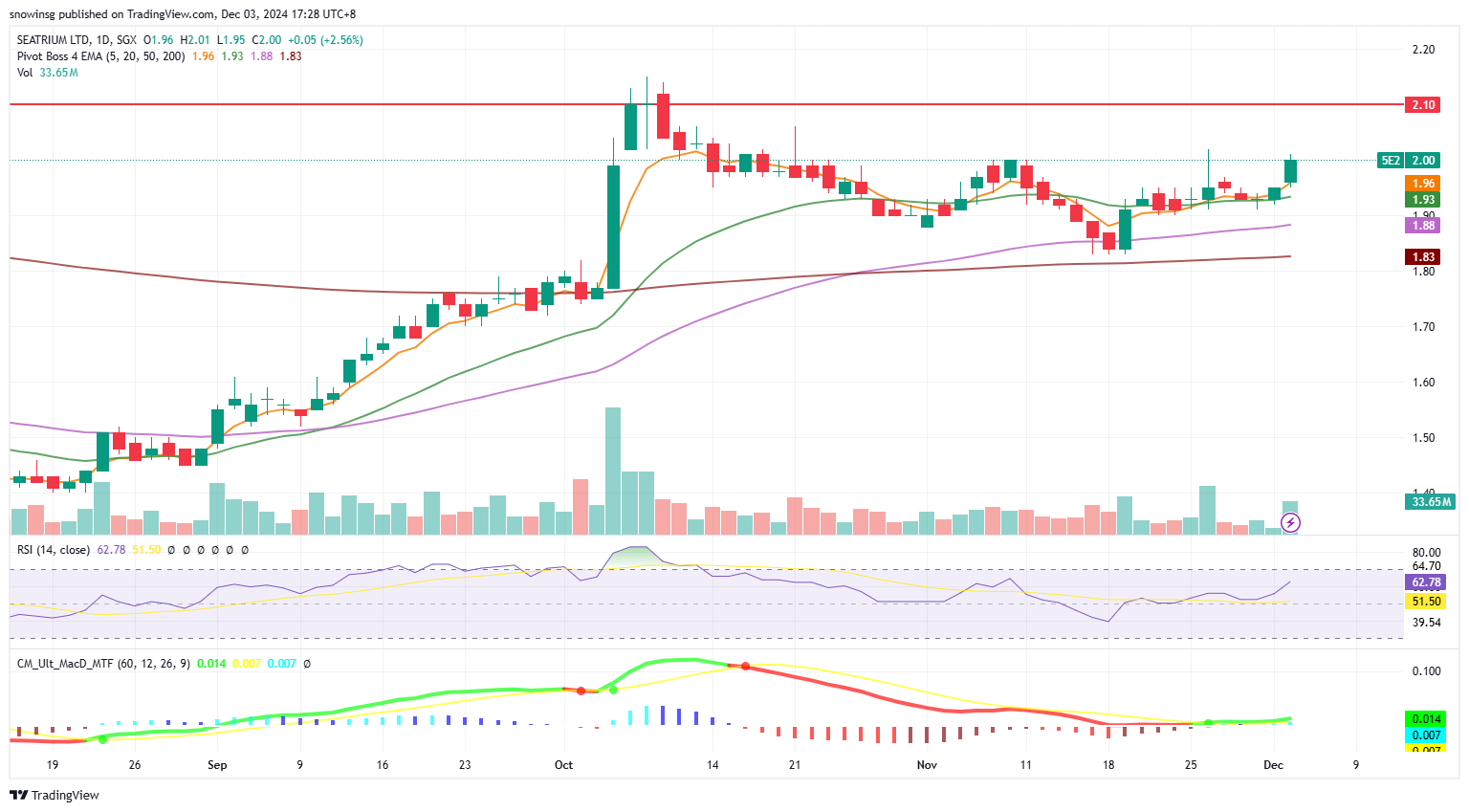Click the 5E2 ticker tag on the price axis
Screen dimensions: 1469x812
[x=1390, y=160]
